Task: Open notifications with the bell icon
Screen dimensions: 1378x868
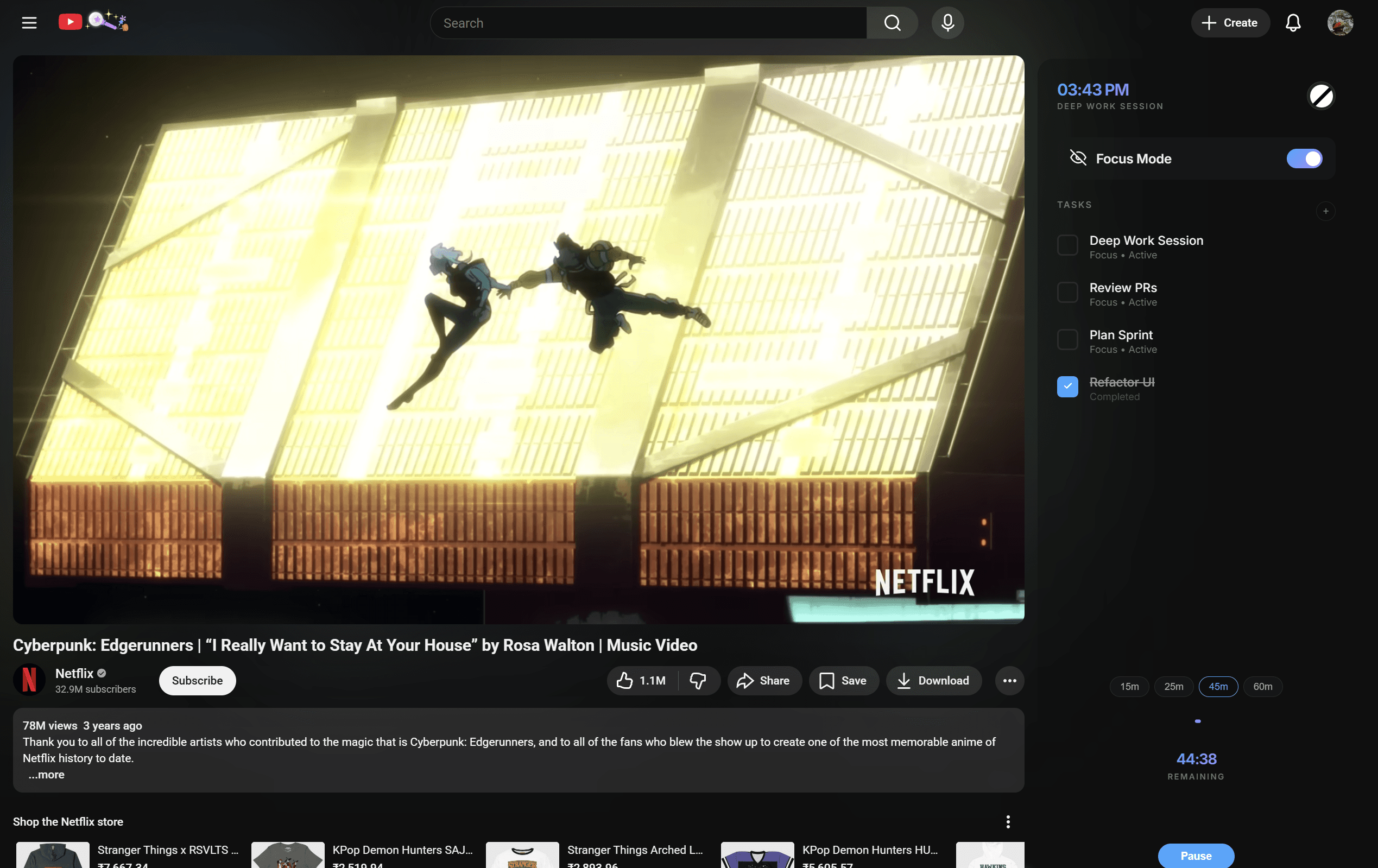Action: pyautogui.click(x=1293, y=23)
